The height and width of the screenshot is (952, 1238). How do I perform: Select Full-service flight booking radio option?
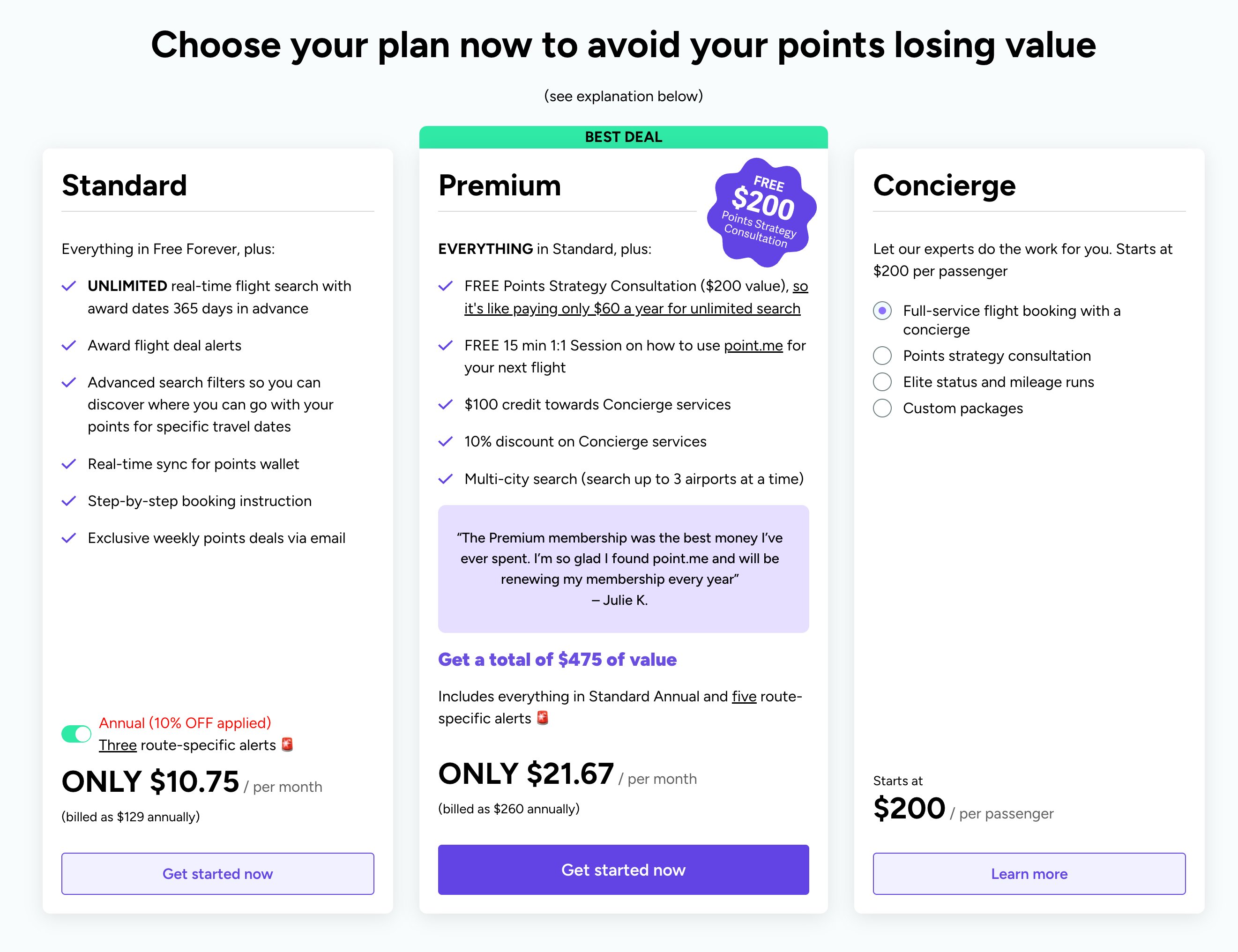pos(882,311)
